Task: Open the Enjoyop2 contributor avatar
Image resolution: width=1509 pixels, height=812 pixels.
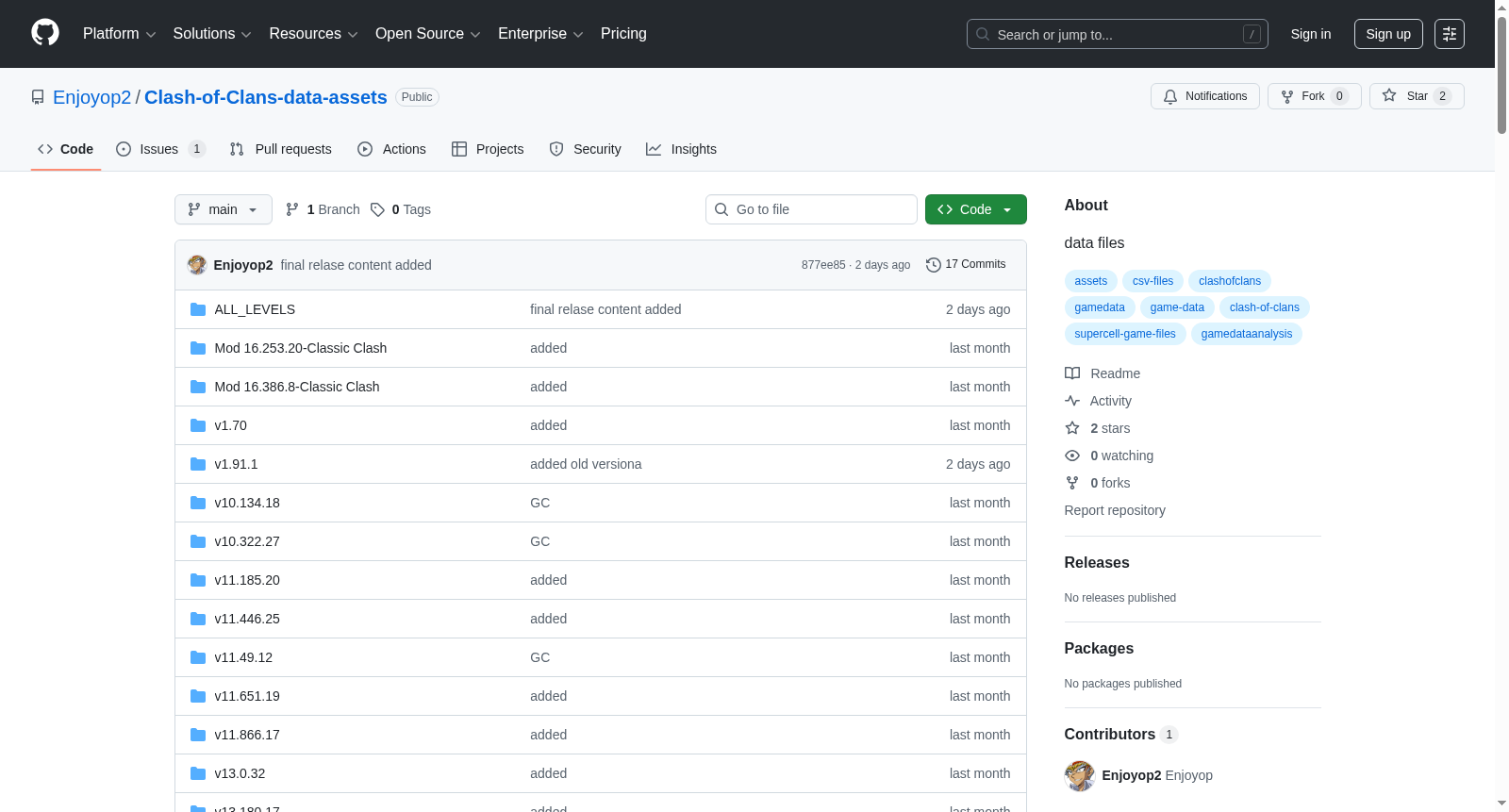Action: tap(1080, 776)
